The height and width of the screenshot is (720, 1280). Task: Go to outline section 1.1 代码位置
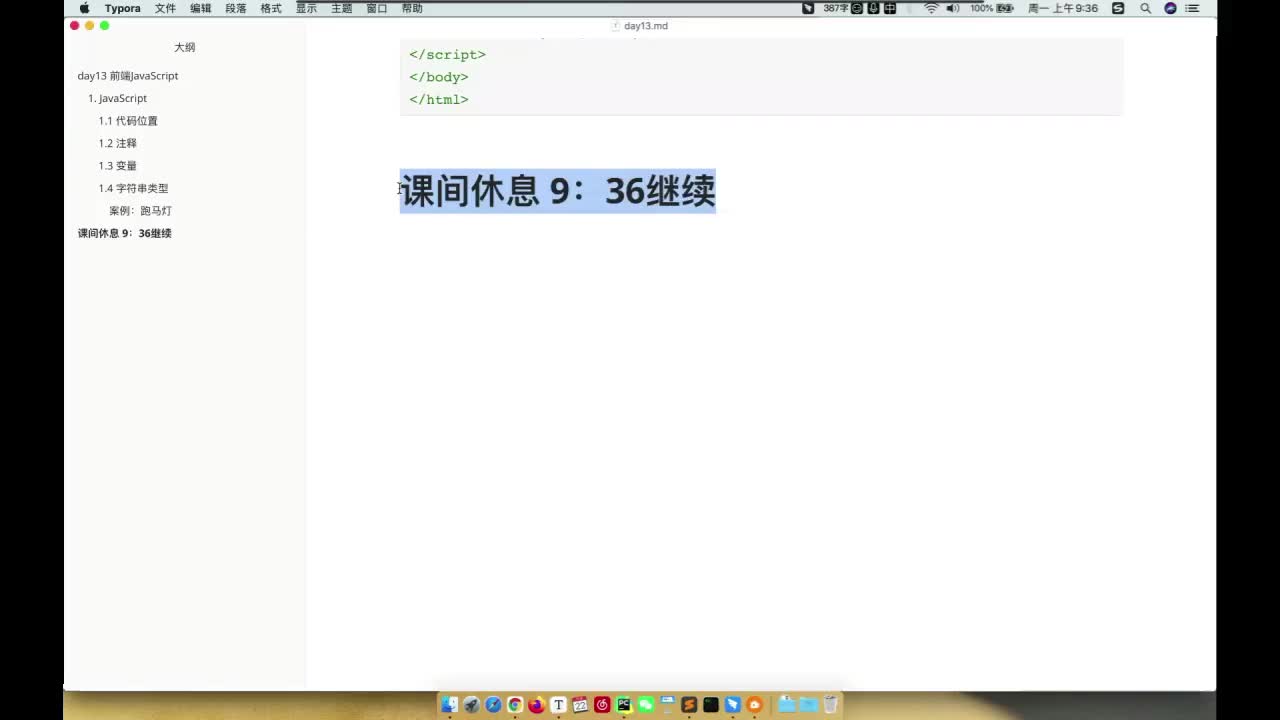point(128,121)
